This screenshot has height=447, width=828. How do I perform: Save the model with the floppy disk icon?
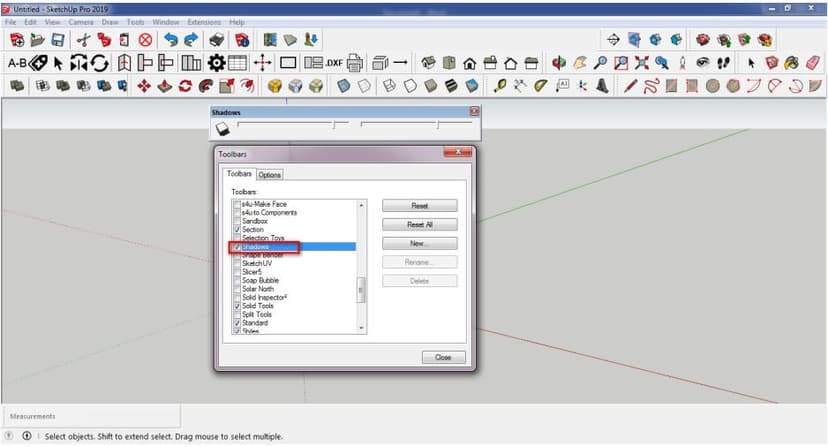point(58,40)
